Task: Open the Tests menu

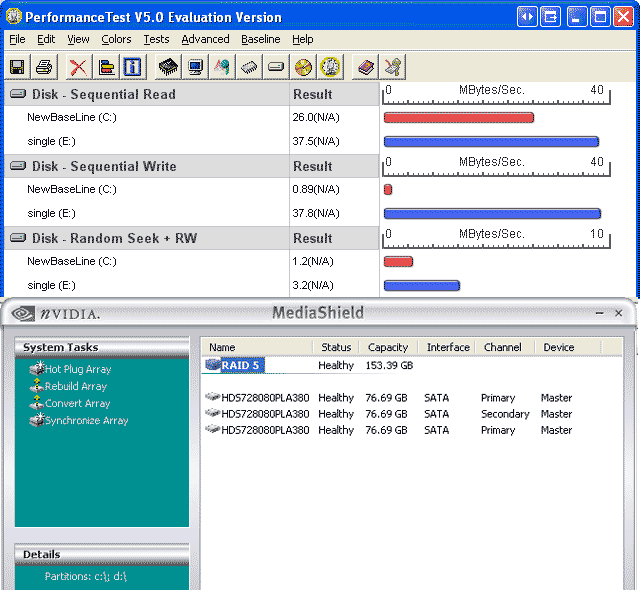Action: click(156, 39)
